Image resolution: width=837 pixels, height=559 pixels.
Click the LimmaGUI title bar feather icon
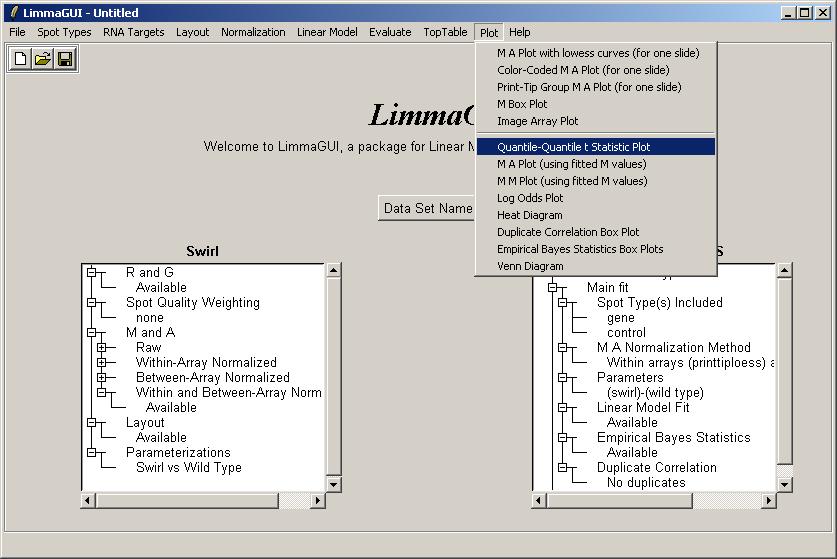[x=12, y=13]
